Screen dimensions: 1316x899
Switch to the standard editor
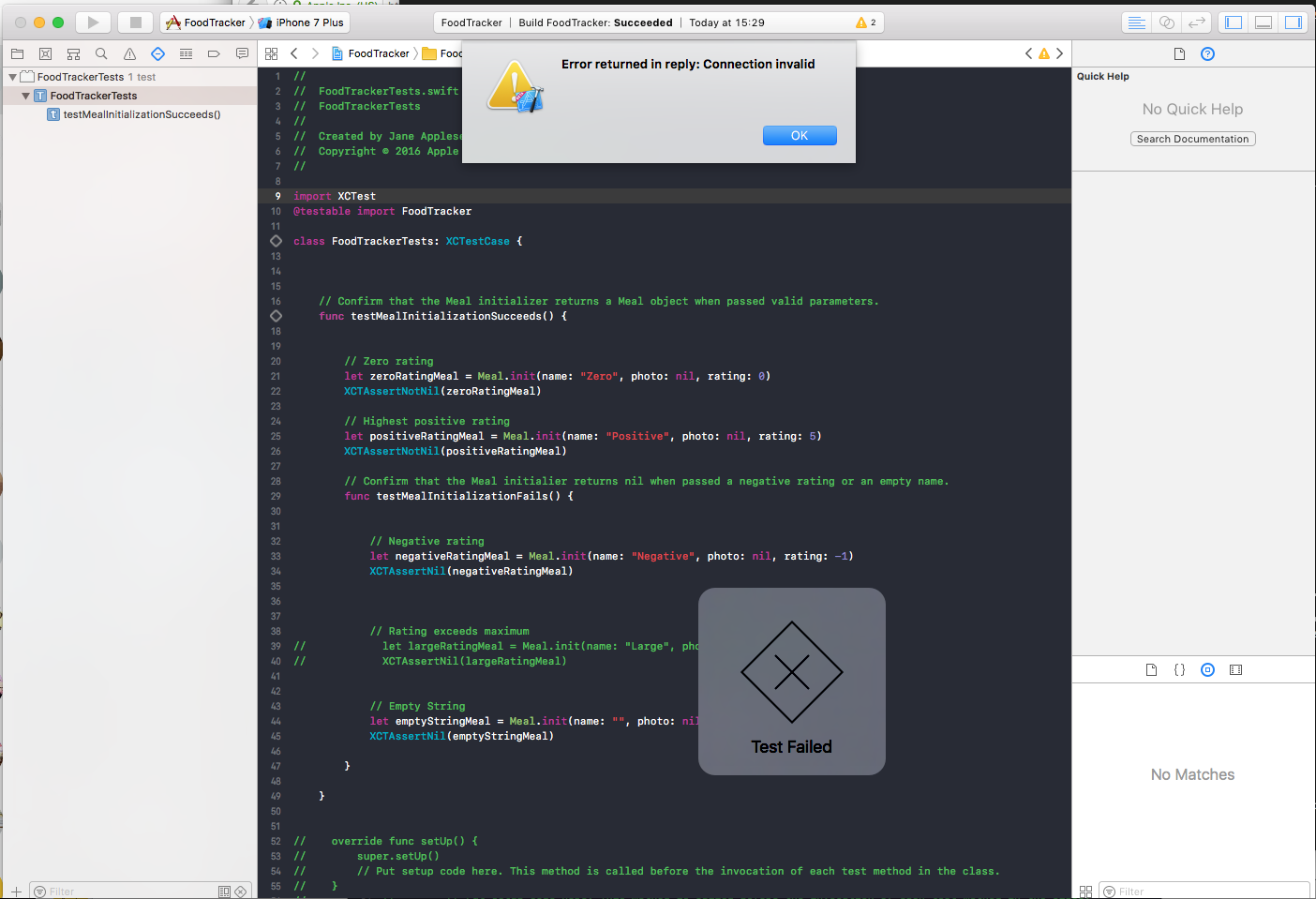(1136, 22)
